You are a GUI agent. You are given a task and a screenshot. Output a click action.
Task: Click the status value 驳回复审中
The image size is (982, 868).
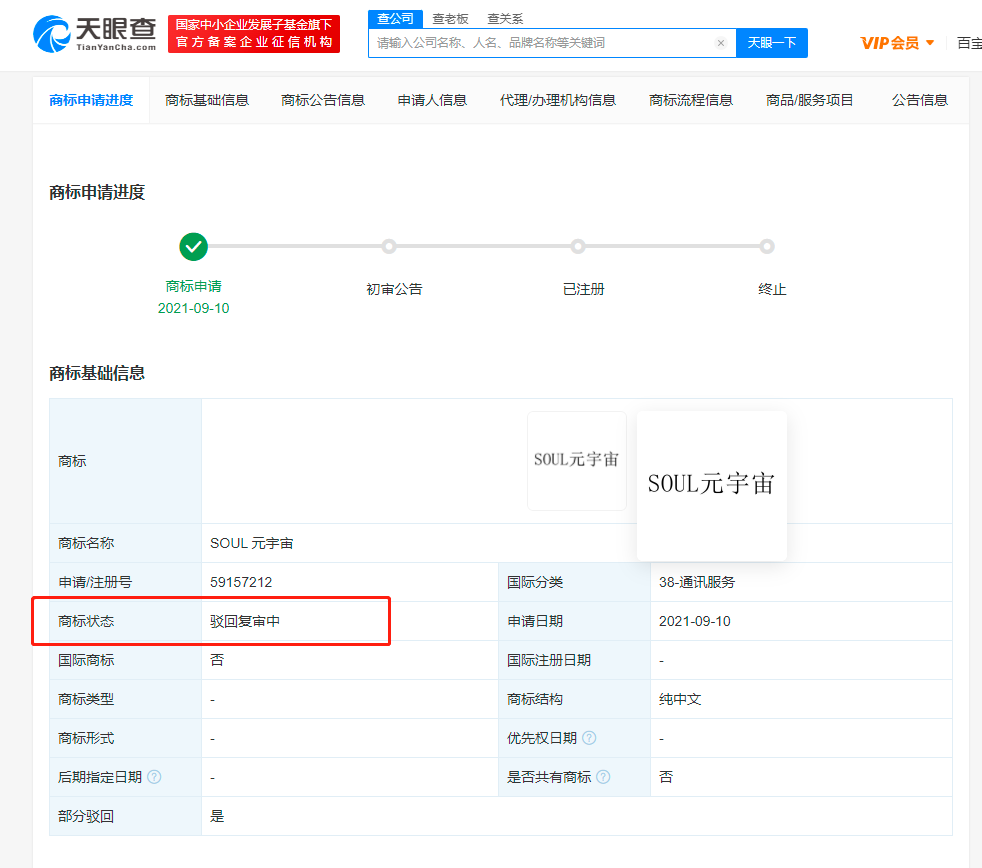point(245,621)
